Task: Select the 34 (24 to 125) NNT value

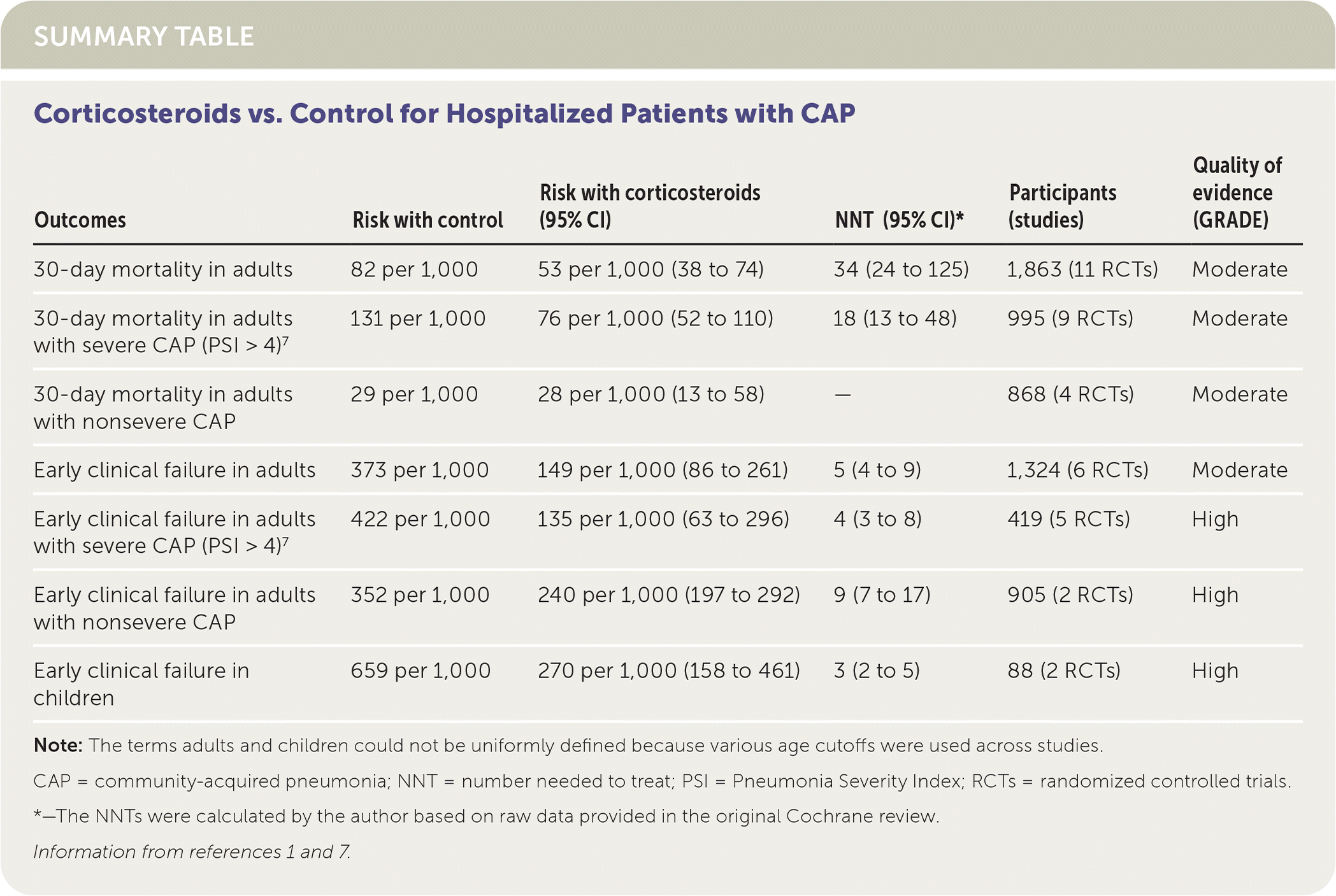Action: (x=901, y=269)
